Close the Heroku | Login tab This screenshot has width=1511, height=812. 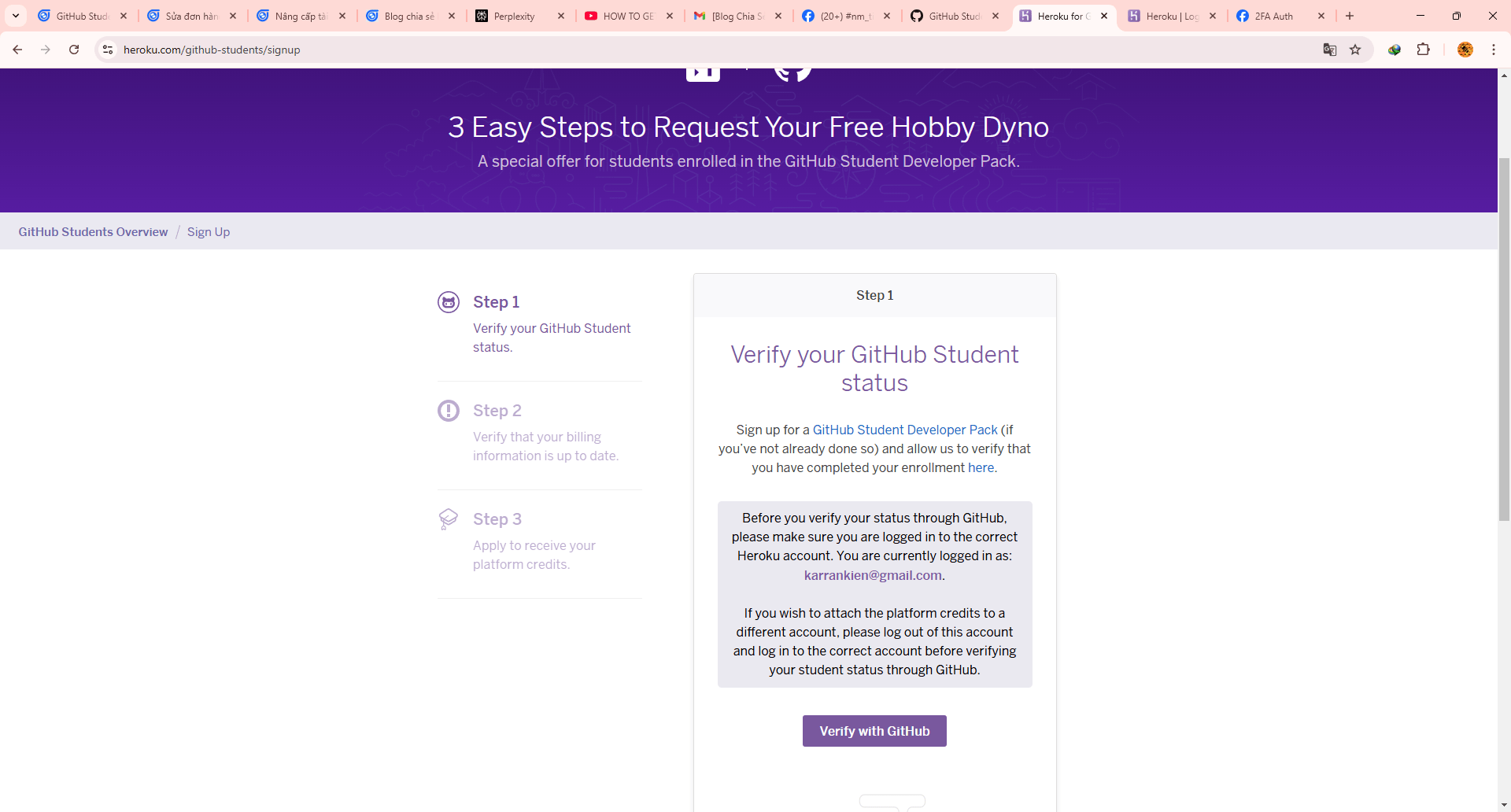point(1213,16)
